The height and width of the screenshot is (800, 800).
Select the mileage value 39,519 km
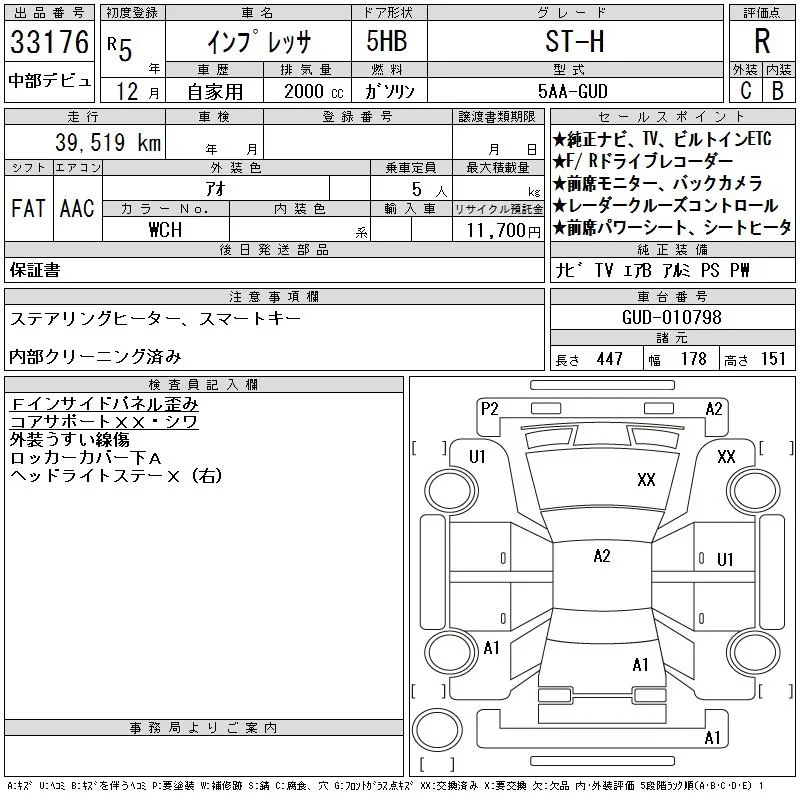(x=108, y=142)
